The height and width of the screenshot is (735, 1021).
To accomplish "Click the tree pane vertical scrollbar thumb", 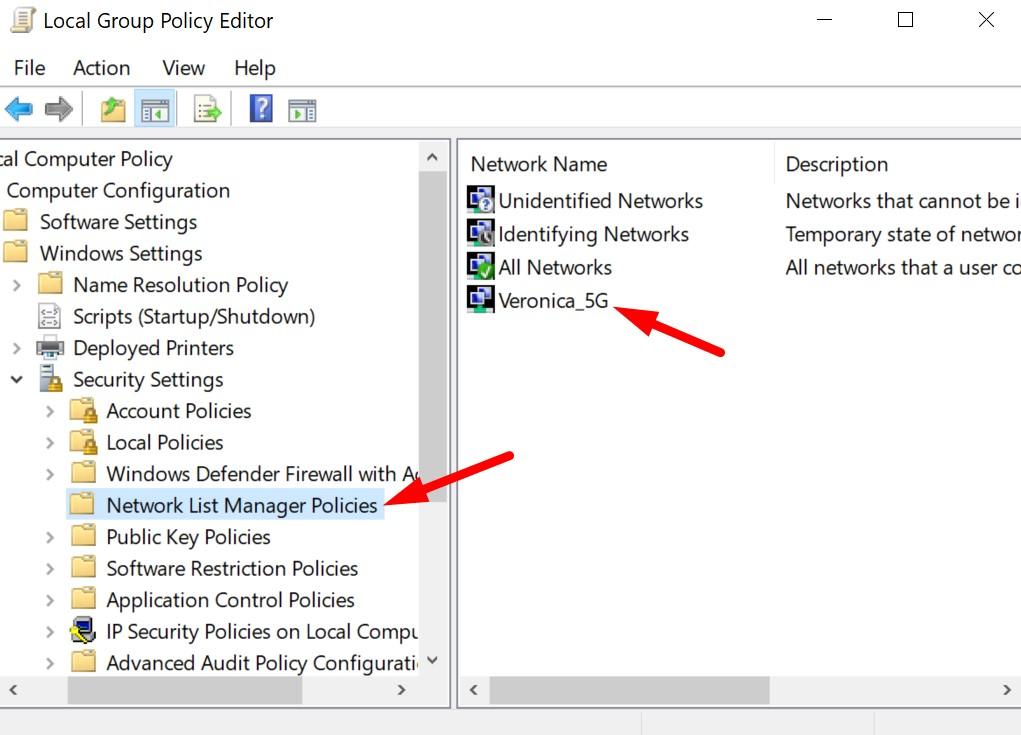I will (x=432, y=337).
